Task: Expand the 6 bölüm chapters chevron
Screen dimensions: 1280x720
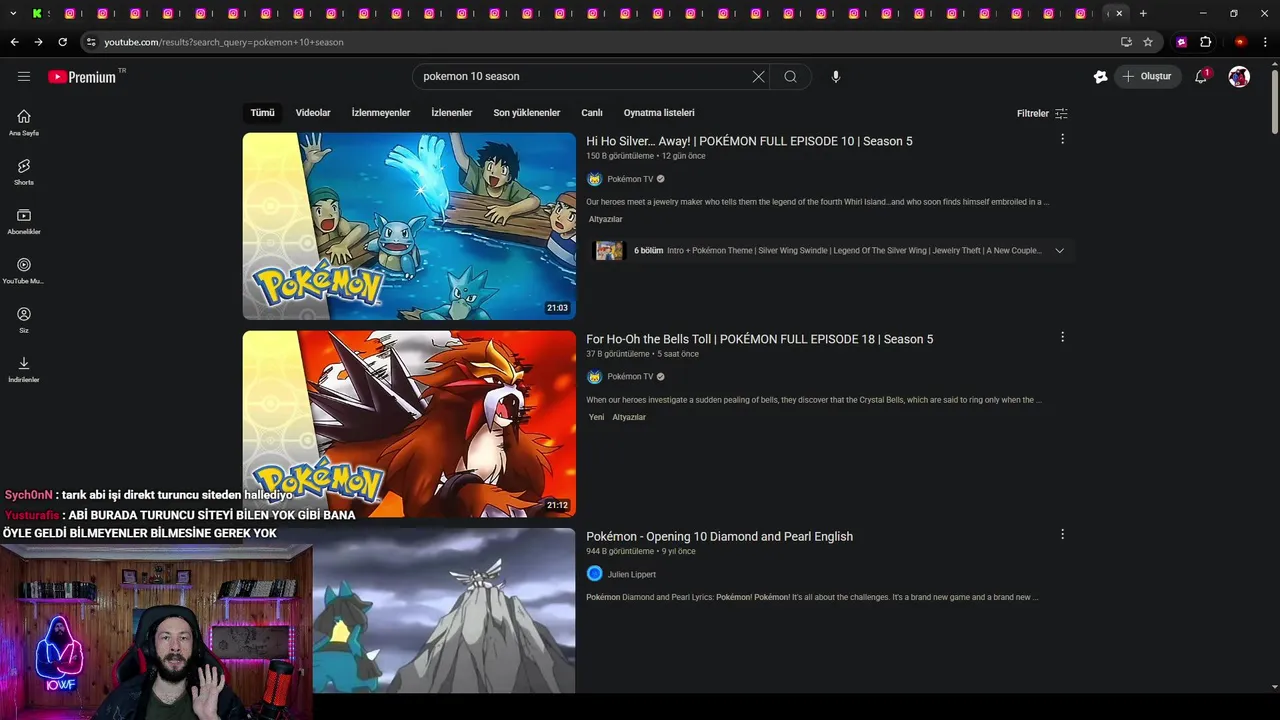Action: pos(1059,251)
